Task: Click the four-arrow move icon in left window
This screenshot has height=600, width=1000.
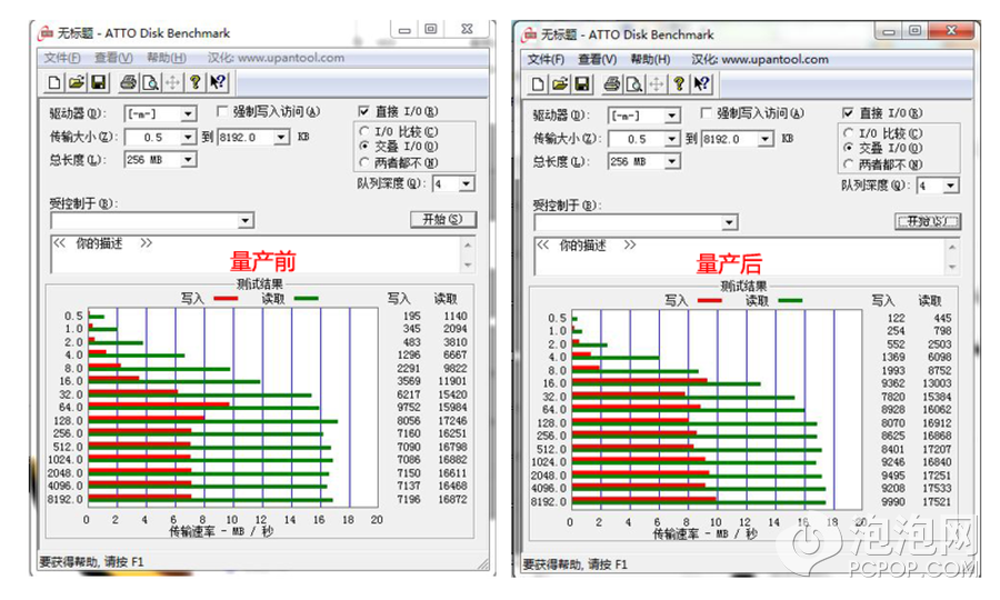Action: tap(172, 82)
